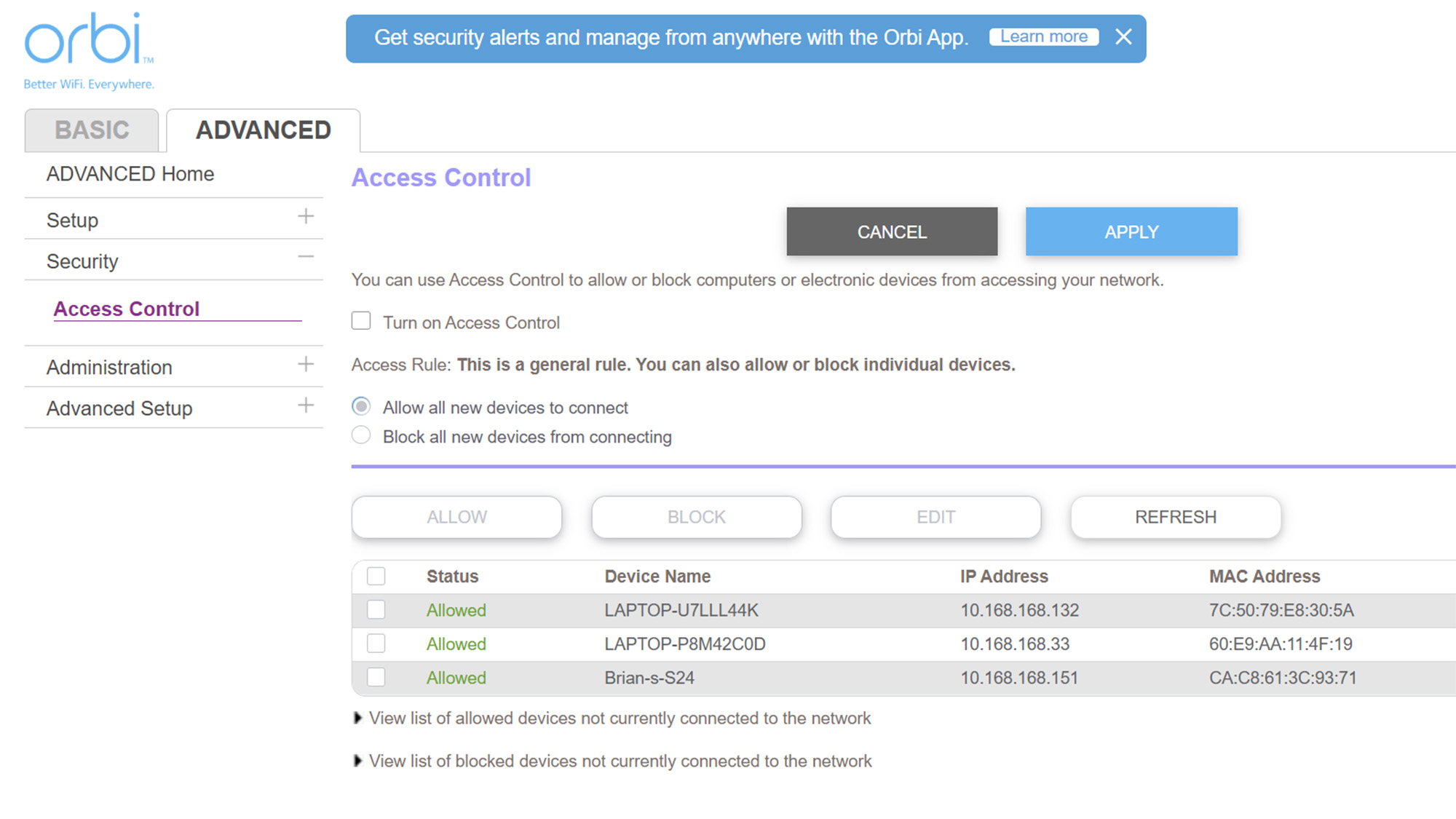Image resolution: width=1456 pixels, height=819 pixels.
Task: Tick the select-all devices header checkbox
Action: 376,576
